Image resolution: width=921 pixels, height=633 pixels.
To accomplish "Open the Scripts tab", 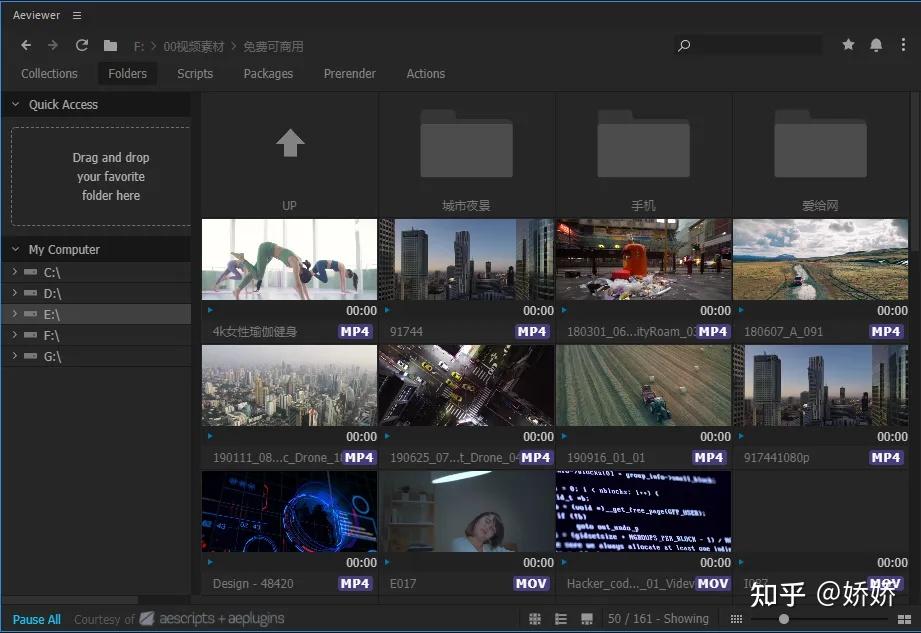I will 194,73.
